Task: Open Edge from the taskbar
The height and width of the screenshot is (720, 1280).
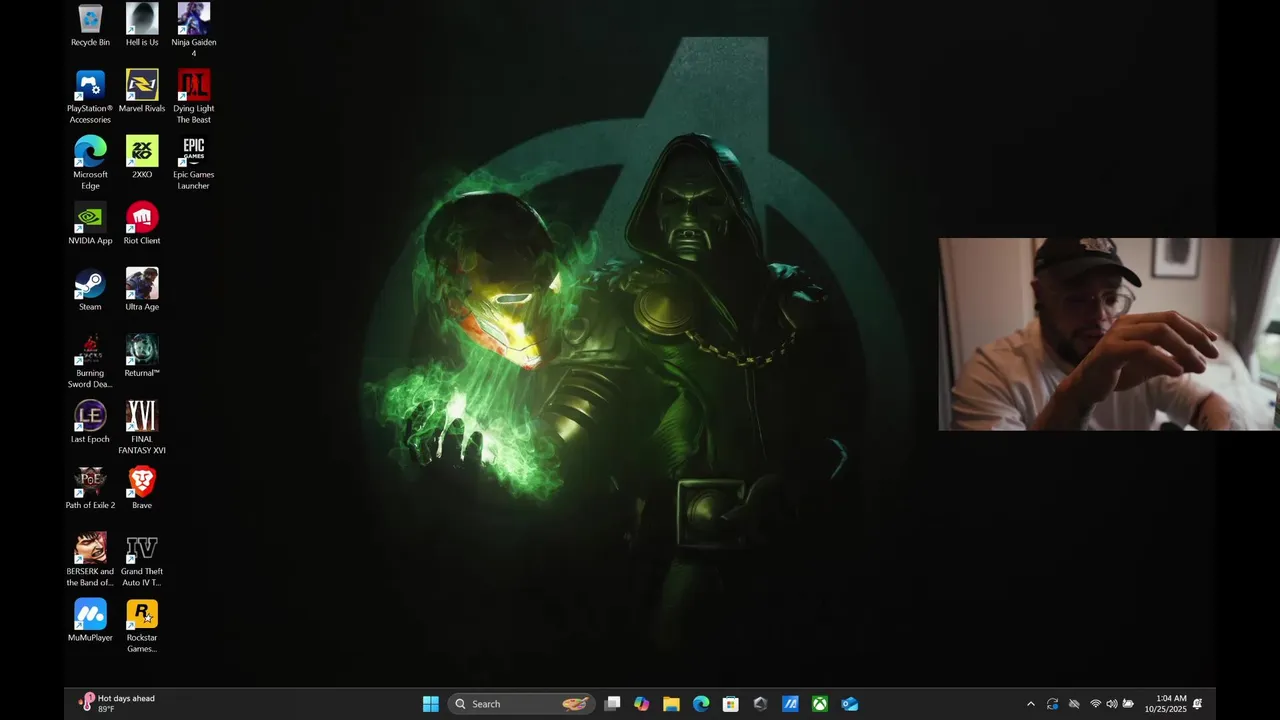Action: coord(701,704)
